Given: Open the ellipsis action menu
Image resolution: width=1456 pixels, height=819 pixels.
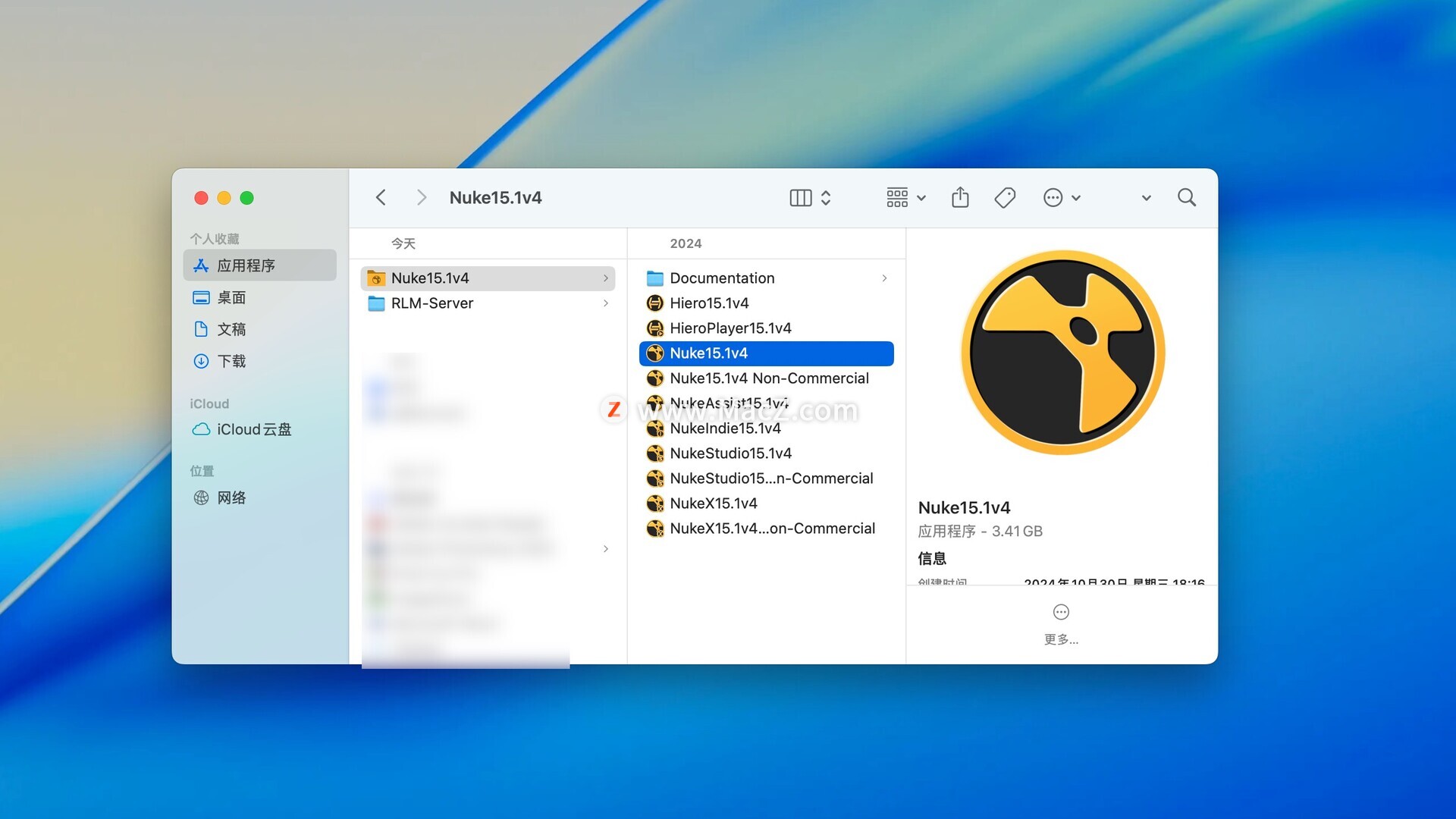Looking at the screenshot, I should coord(1061,198).
